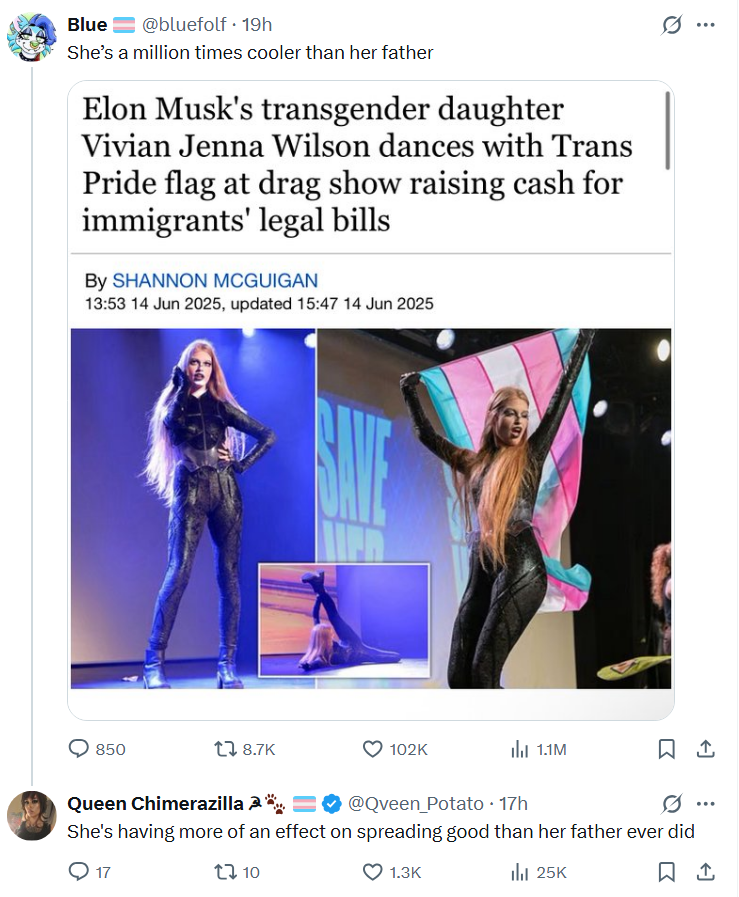Viewport: 739px width, 897px height.
Task: Repost Queen Chimerazilla's reply
Action: (x=225, y=872)
